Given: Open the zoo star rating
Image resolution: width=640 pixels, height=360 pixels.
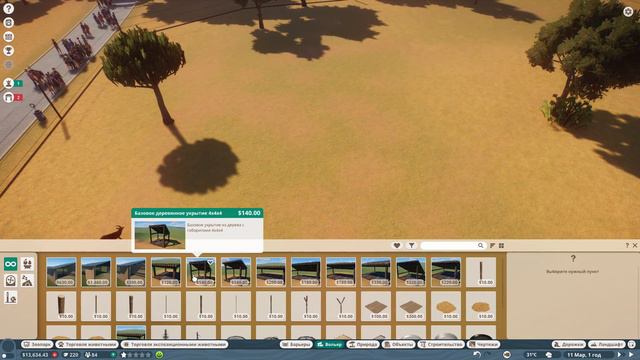Looking at the screenshot, I should click(136, 355).
